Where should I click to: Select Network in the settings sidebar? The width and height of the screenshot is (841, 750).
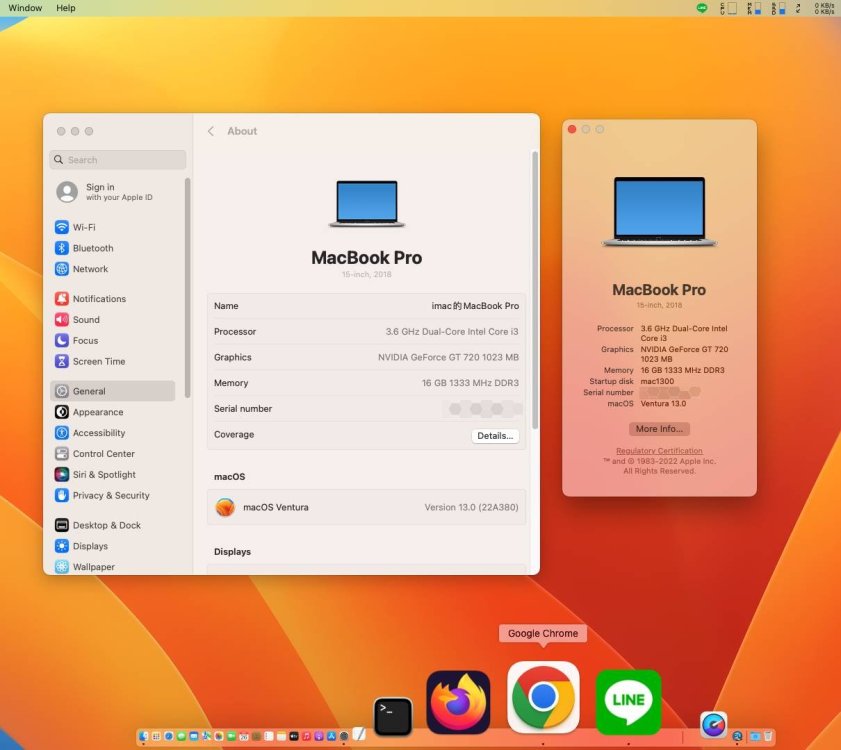(113, 269)
